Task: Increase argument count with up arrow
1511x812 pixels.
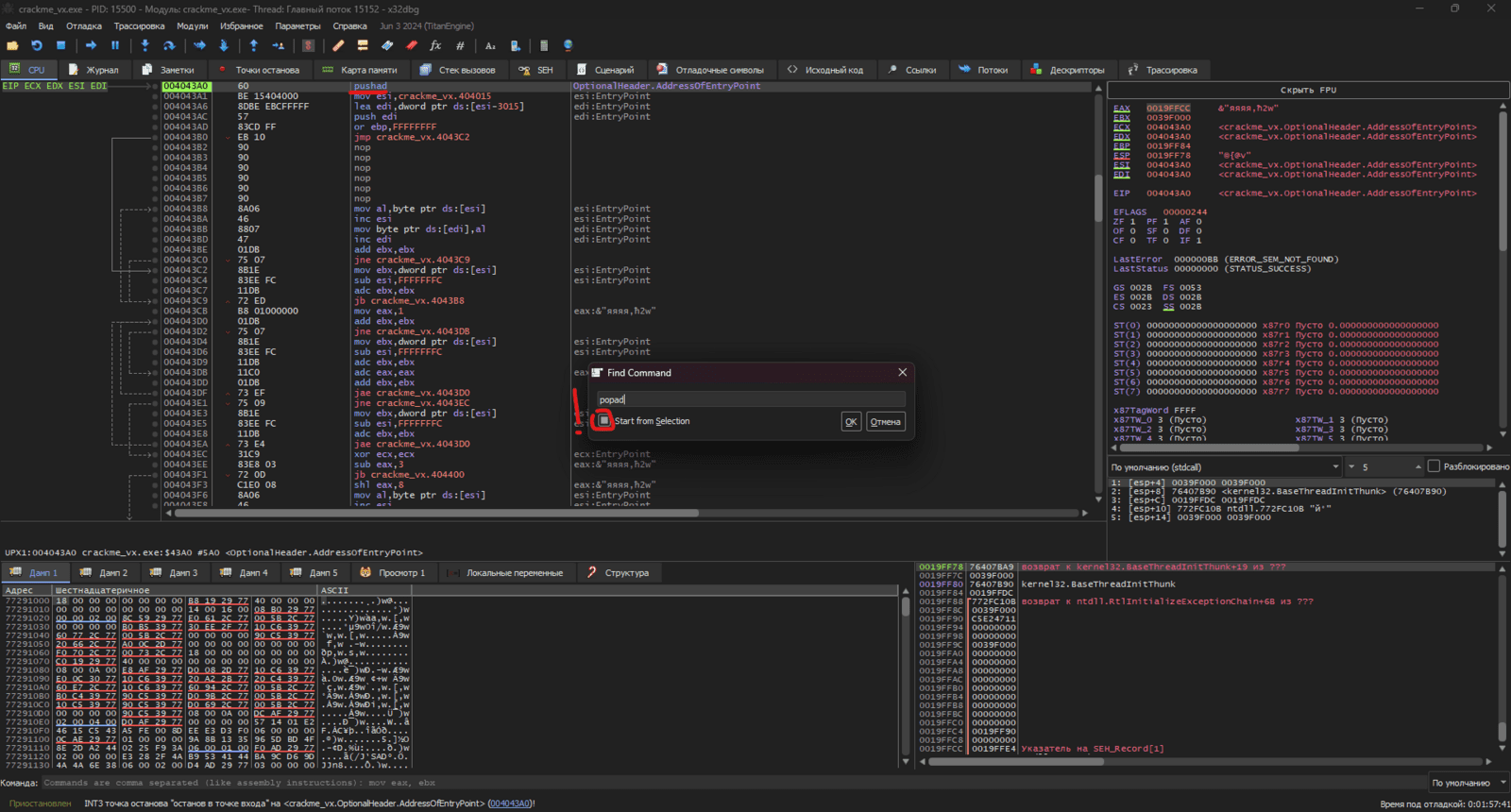Action: pos(1418,467)
